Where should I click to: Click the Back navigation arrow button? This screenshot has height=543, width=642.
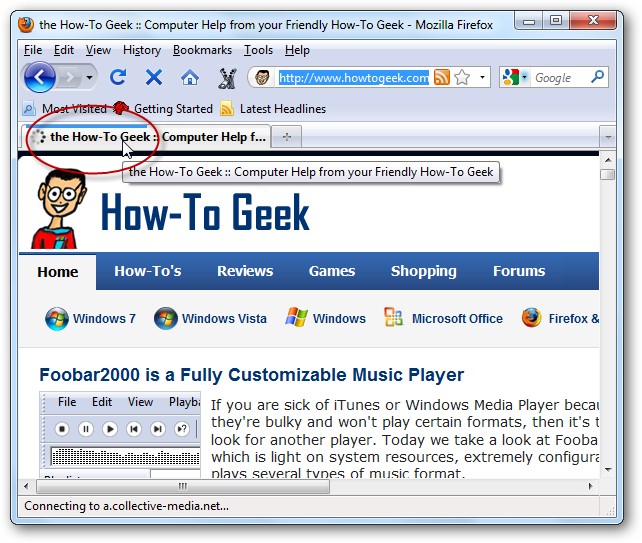point(39,77)
